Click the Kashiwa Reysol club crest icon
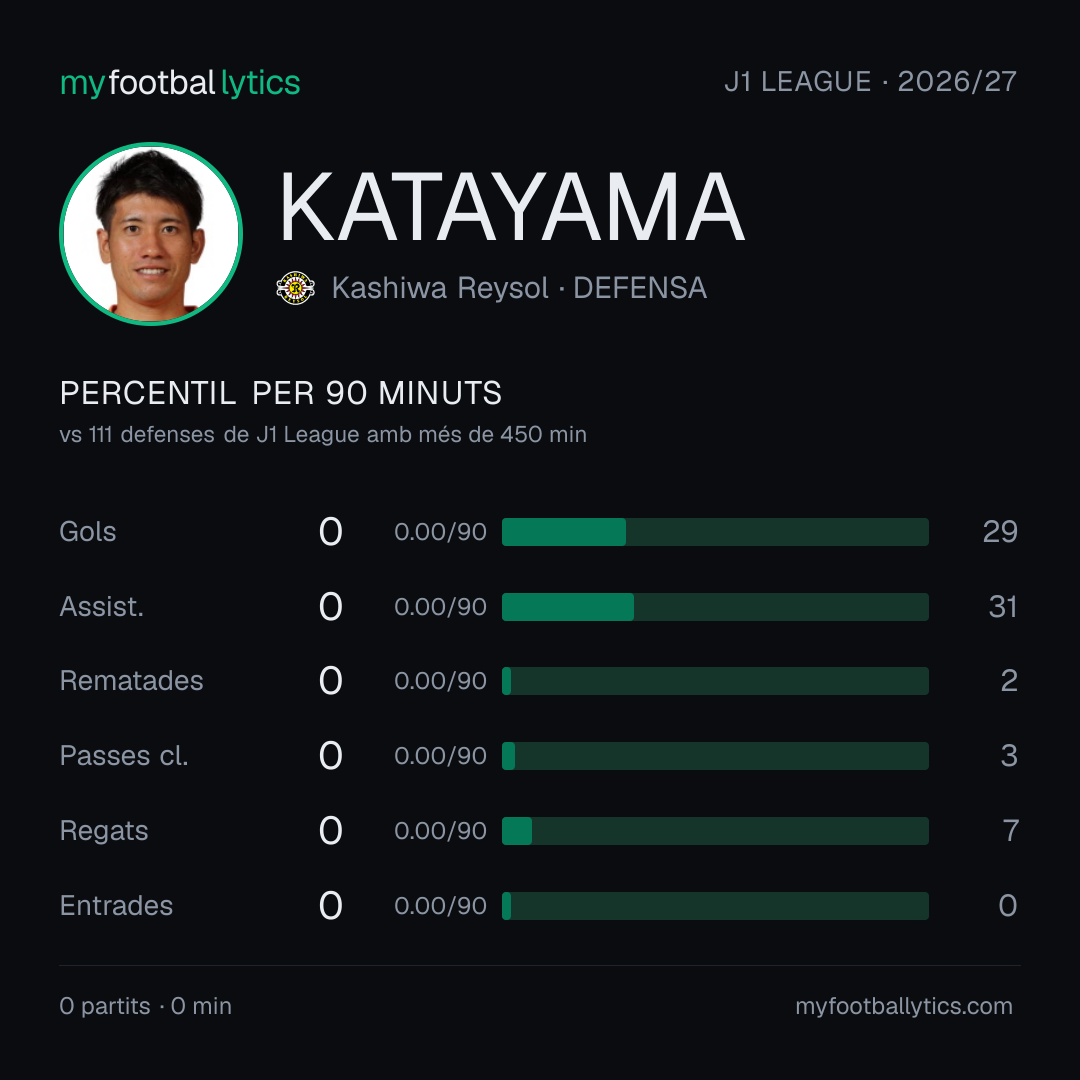 pyautogui.click(x=295, y=288)
